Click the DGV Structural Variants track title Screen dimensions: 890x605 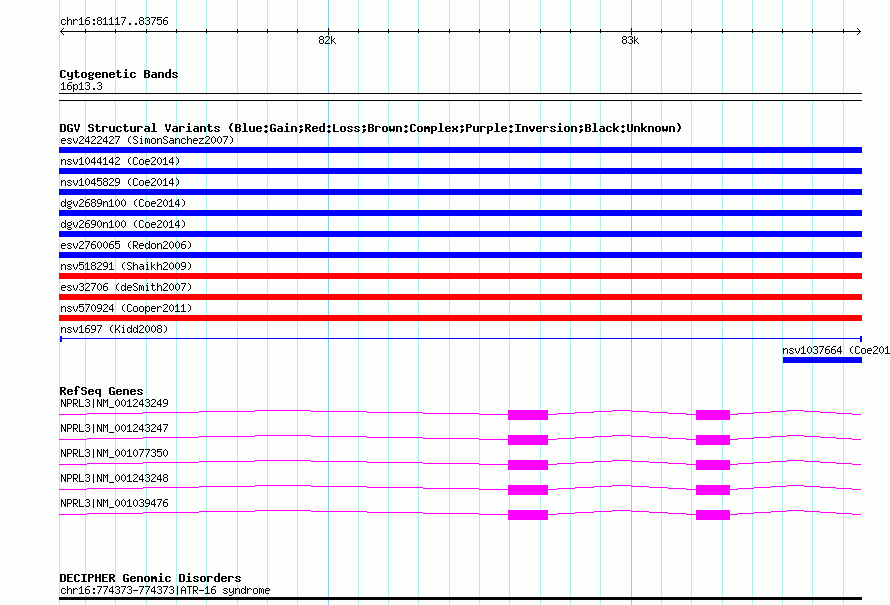click(x=371, y=128)
